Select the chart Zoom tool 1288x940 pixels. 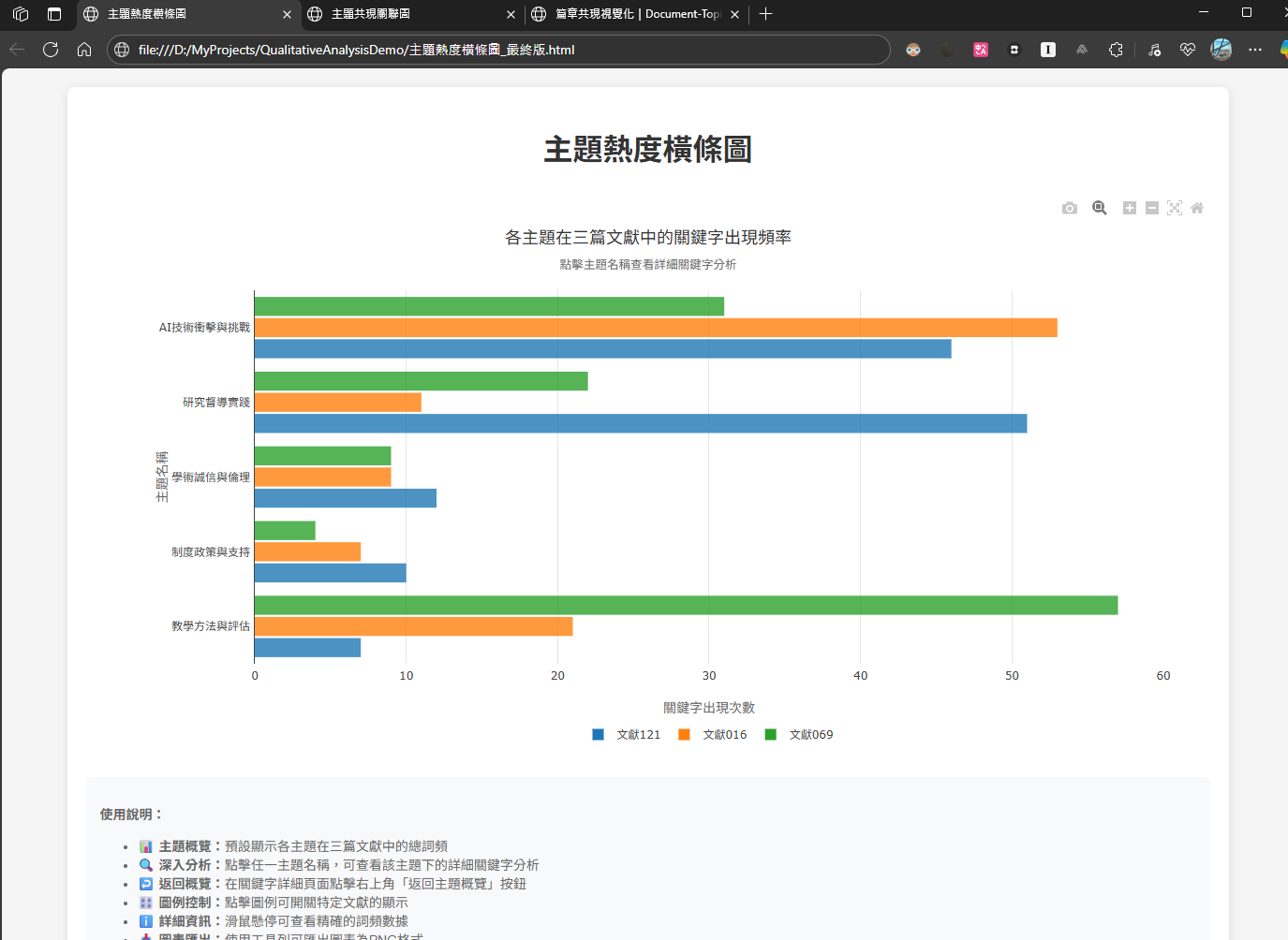[x=1100, y=208]
